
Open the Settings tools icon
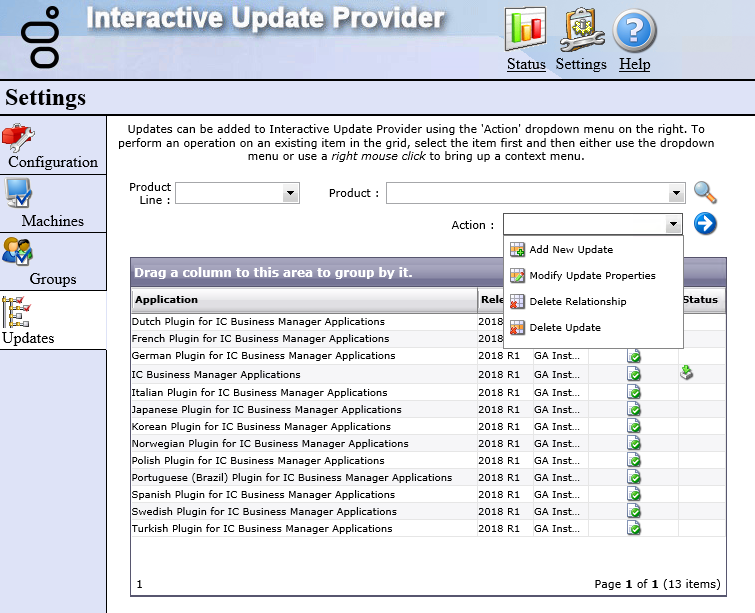pyautogui.click(x=581, y=30)
